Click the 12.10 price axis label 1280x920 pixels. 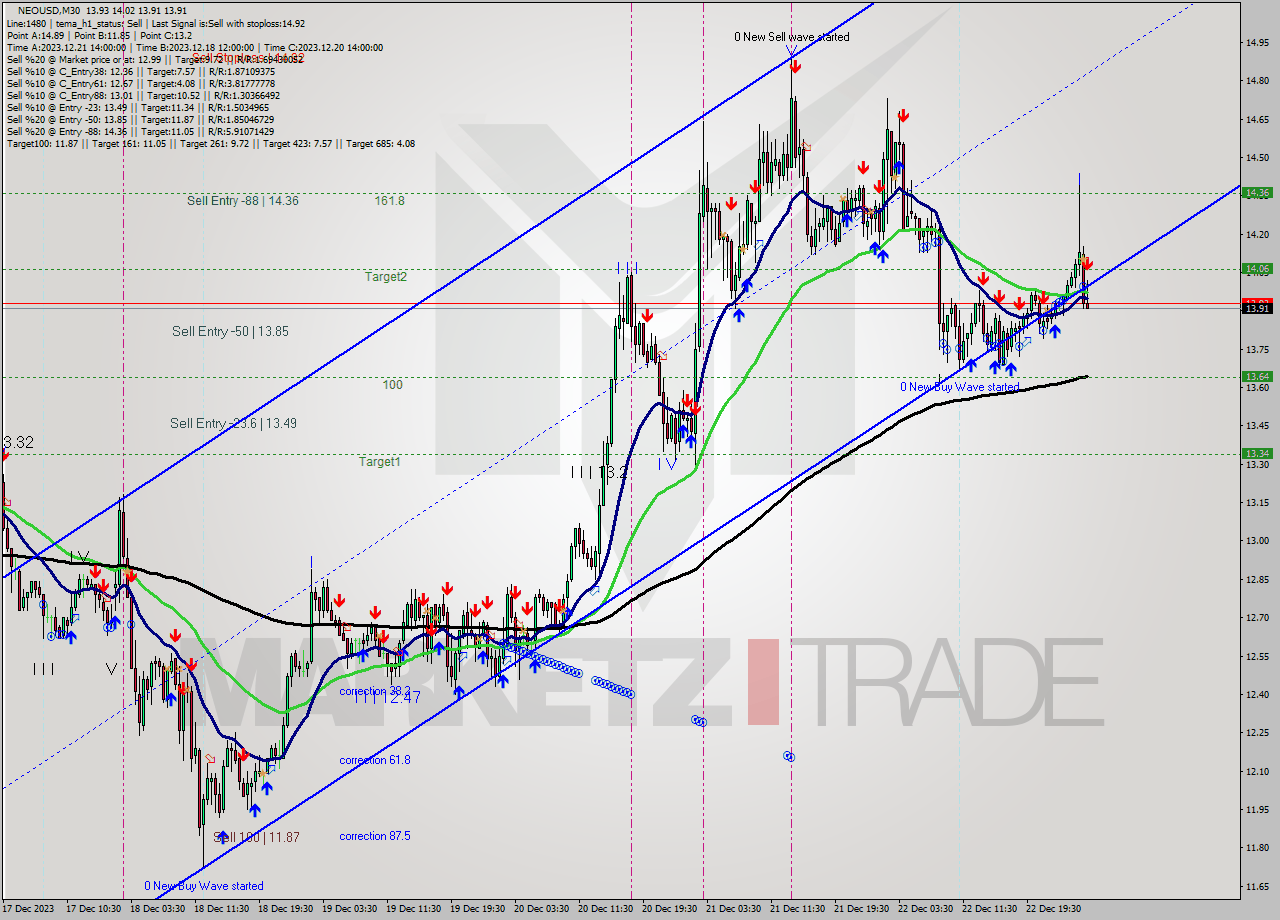pyautogui.click(x=1257, y=771)
